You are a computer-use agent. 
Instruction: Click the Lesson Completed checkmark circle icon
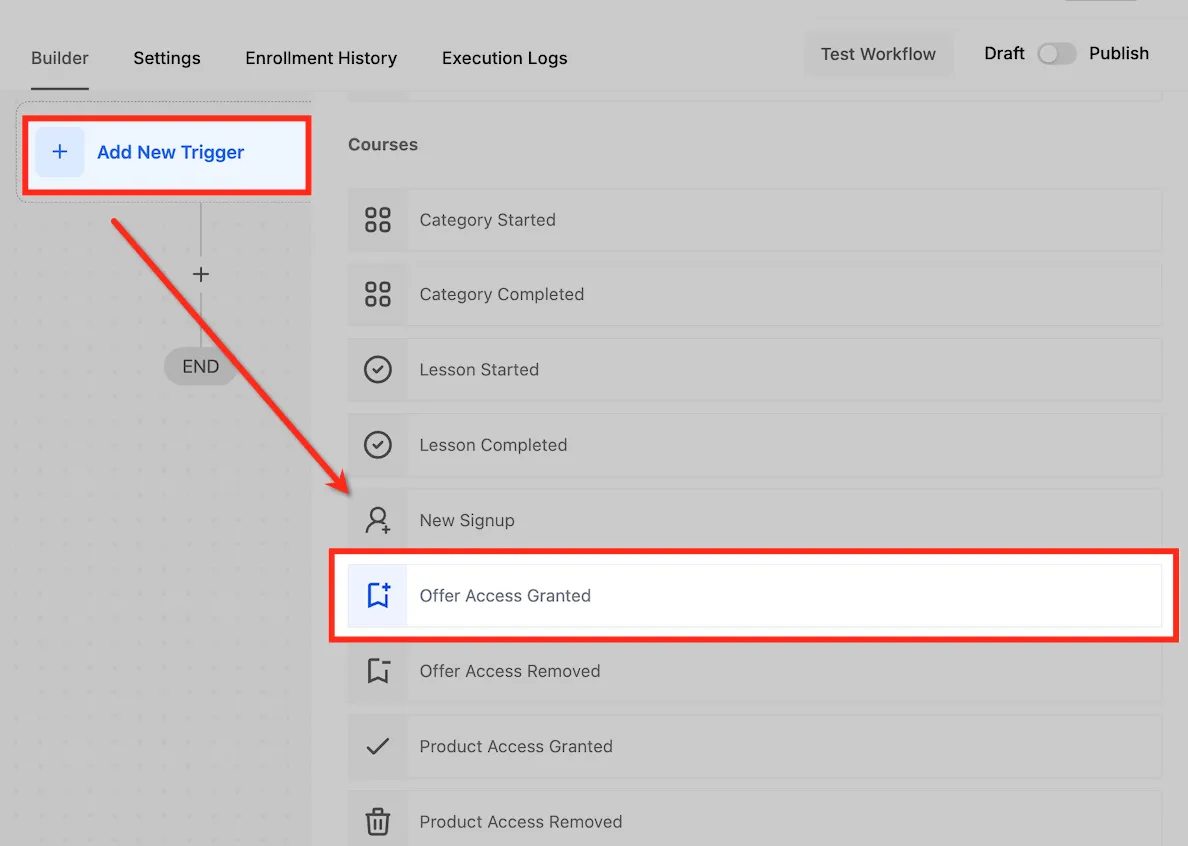coord(377,445)
